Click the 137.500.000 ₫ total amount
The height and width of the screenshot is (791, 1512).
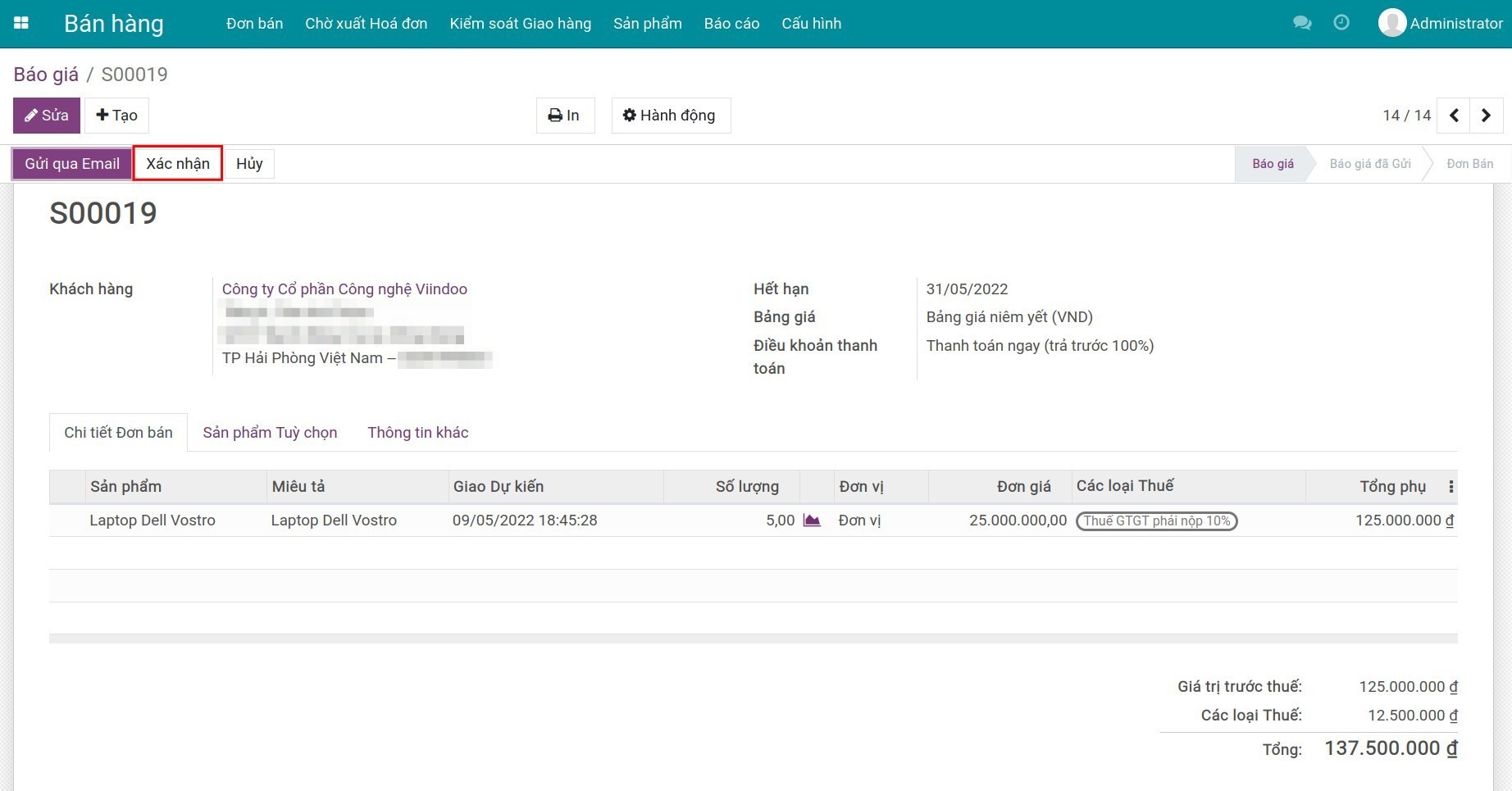(x=1391, y=748)
